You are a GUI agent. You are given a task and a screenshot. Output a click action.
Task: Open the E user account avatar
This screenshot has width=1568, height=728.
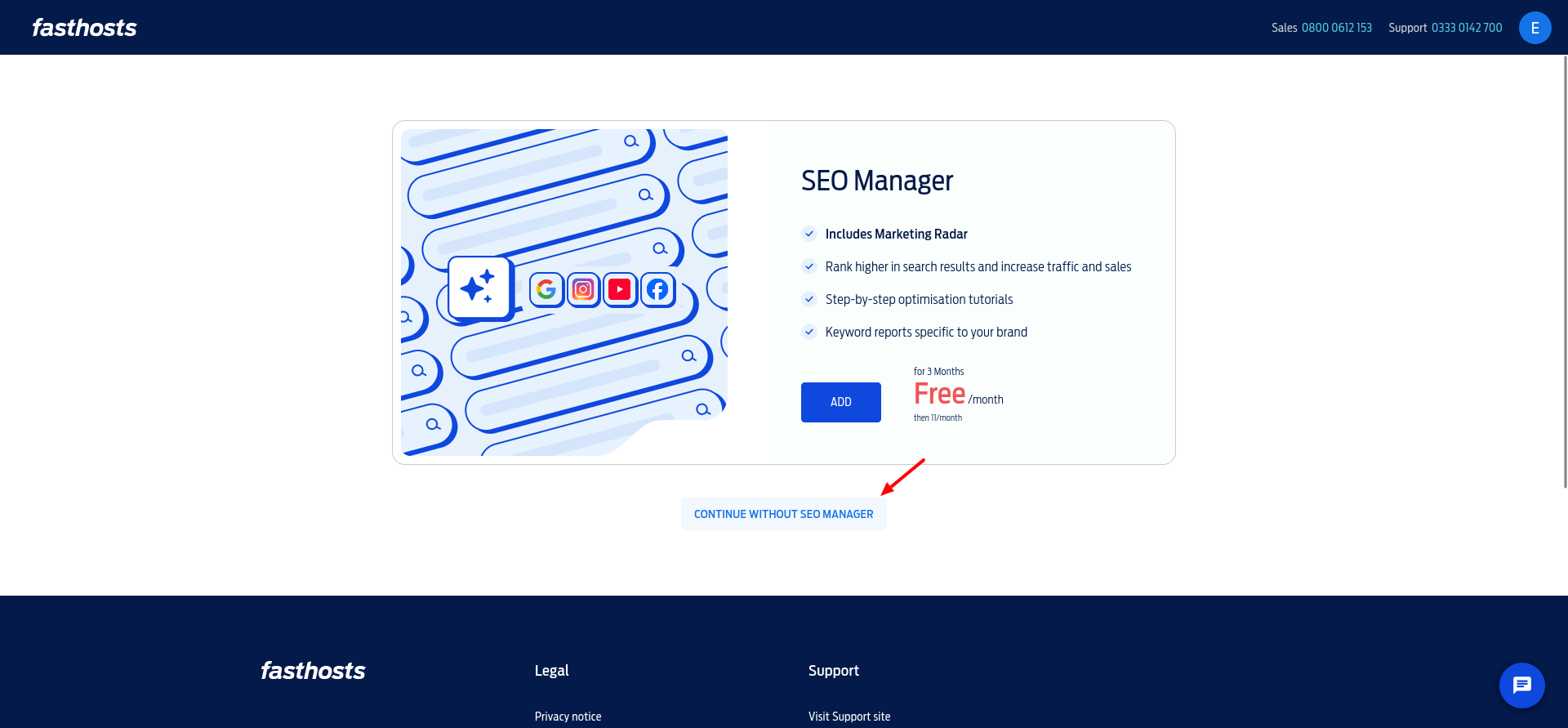pyautogui.click(x=1535, y=28)
